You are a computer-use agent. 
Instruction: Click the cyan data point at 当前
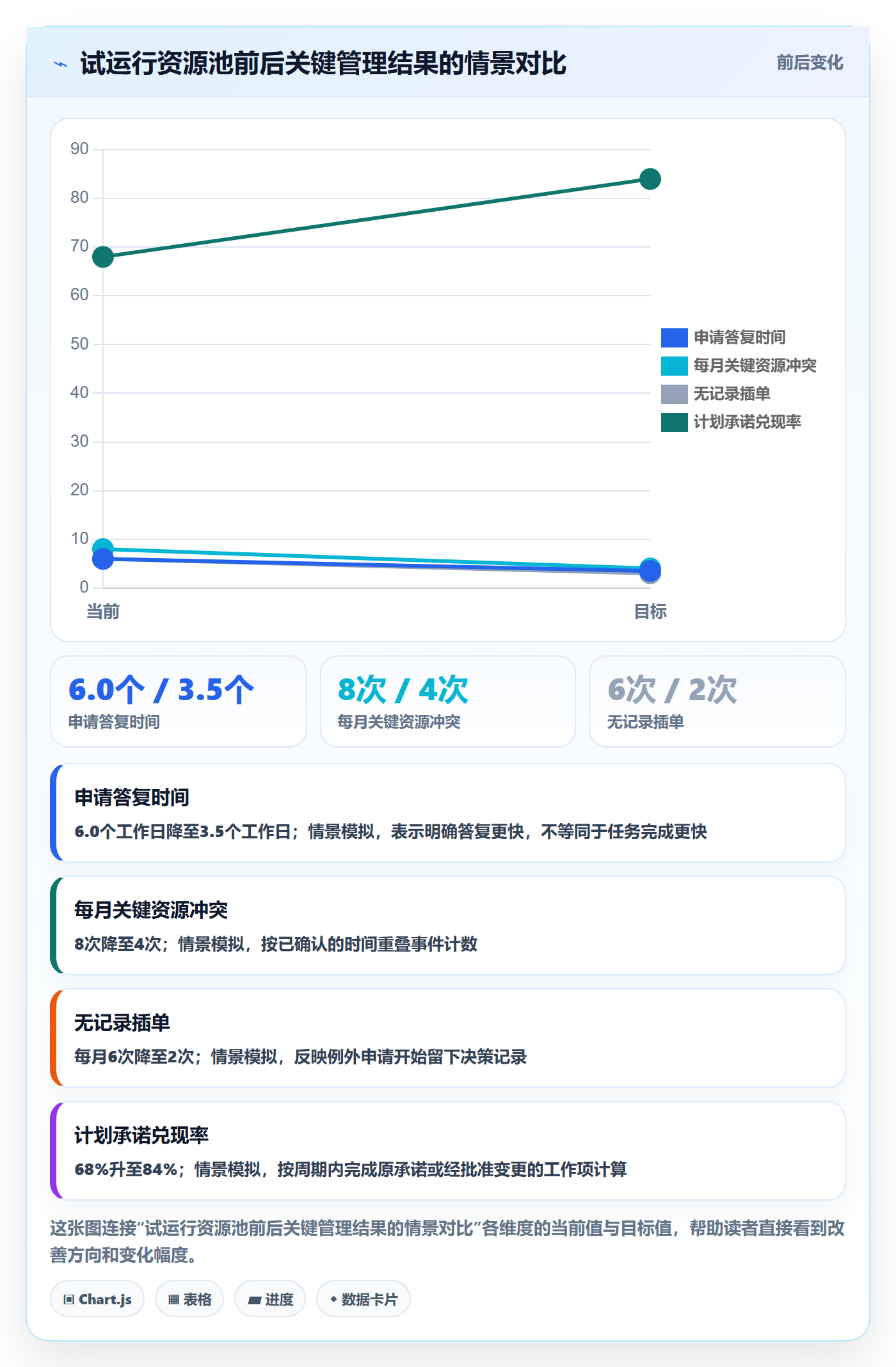click(103, 547)
